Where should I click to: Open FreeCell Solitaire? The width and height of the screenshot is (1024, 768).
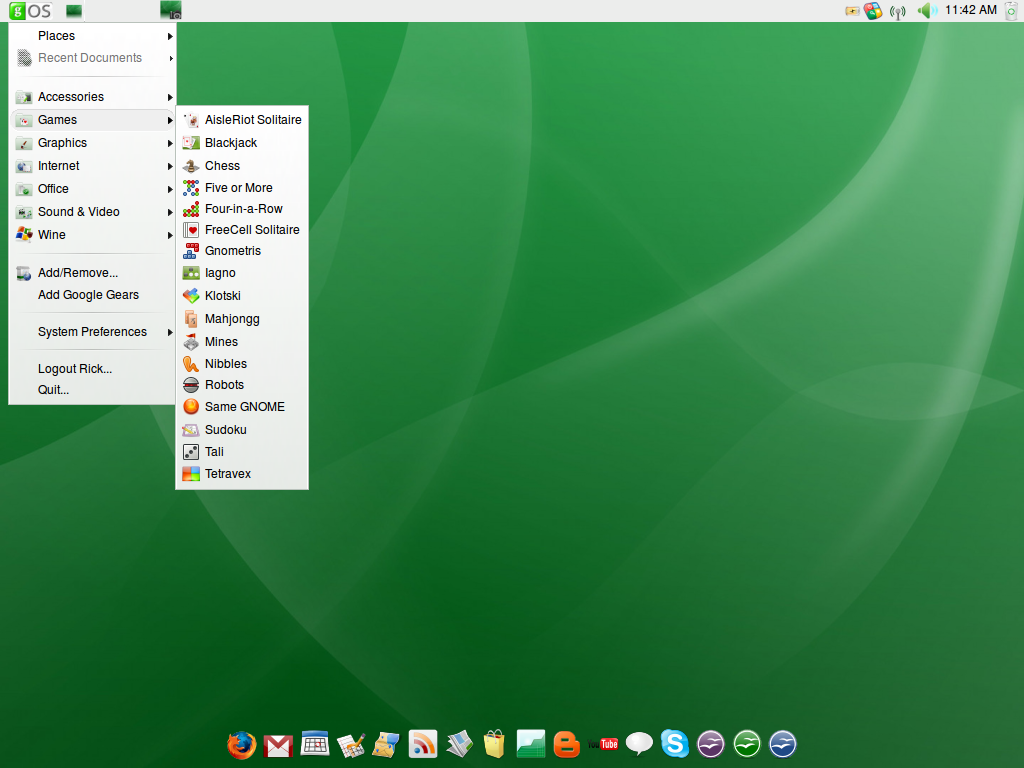point(242,230)
